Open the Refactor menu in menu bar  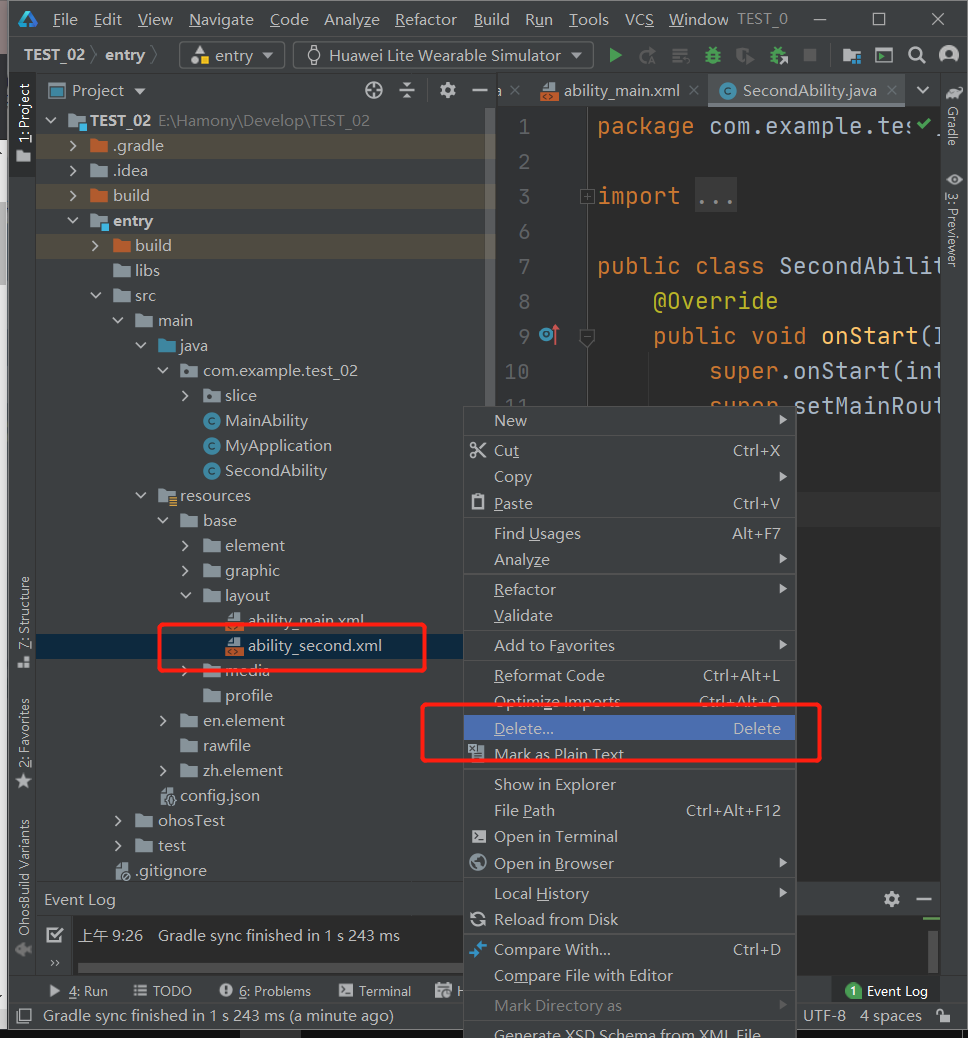(x=426, y=20)
